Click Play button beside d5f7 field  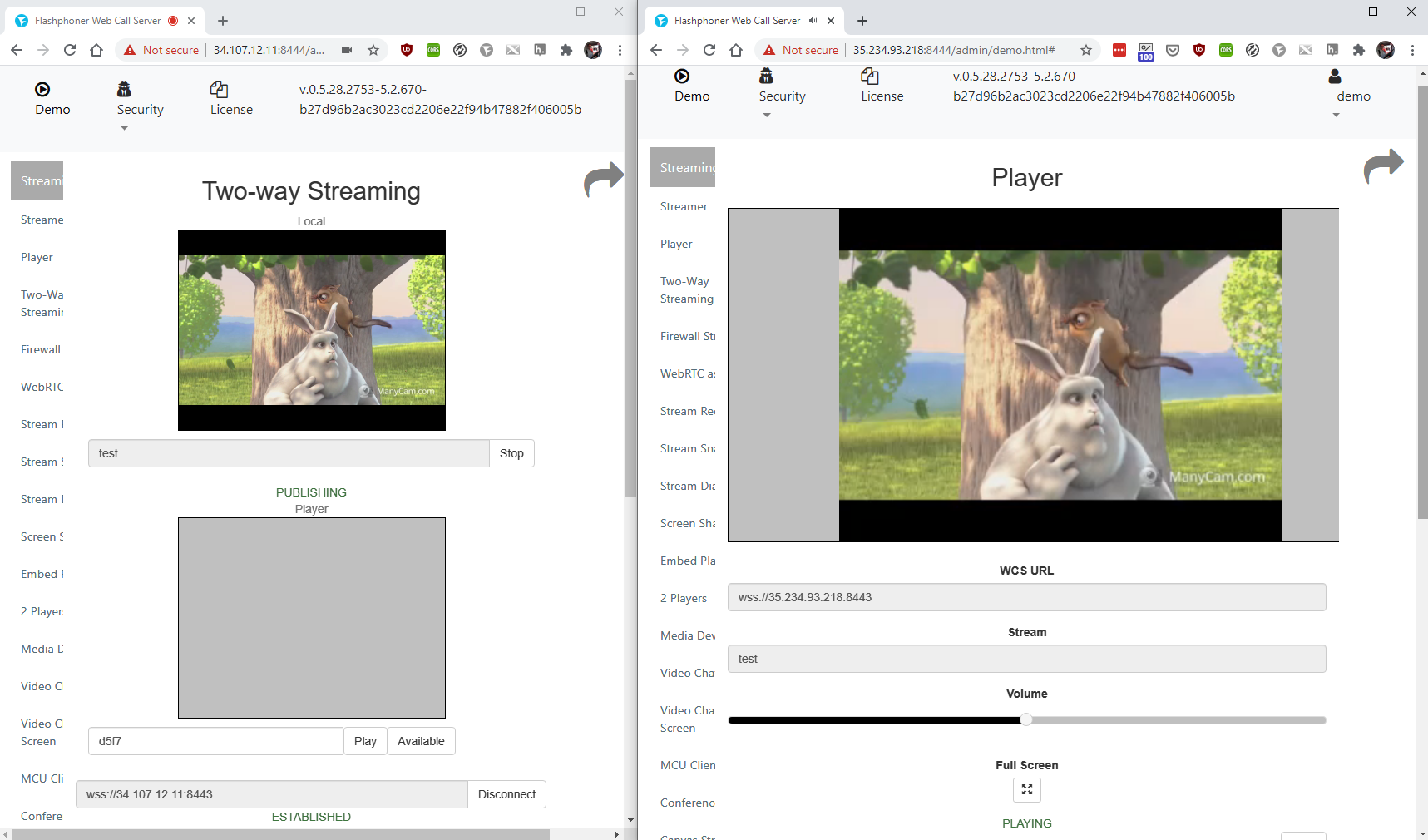click(365, 741)
